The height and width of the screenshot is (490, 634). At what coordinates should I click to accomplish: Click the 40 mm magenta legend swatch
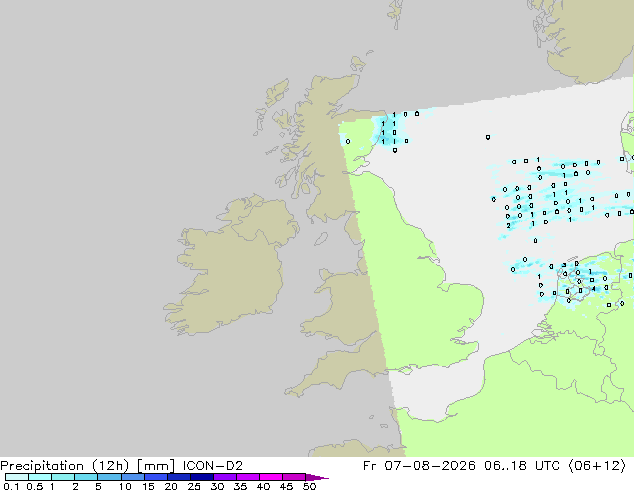(x=271, y=477)
